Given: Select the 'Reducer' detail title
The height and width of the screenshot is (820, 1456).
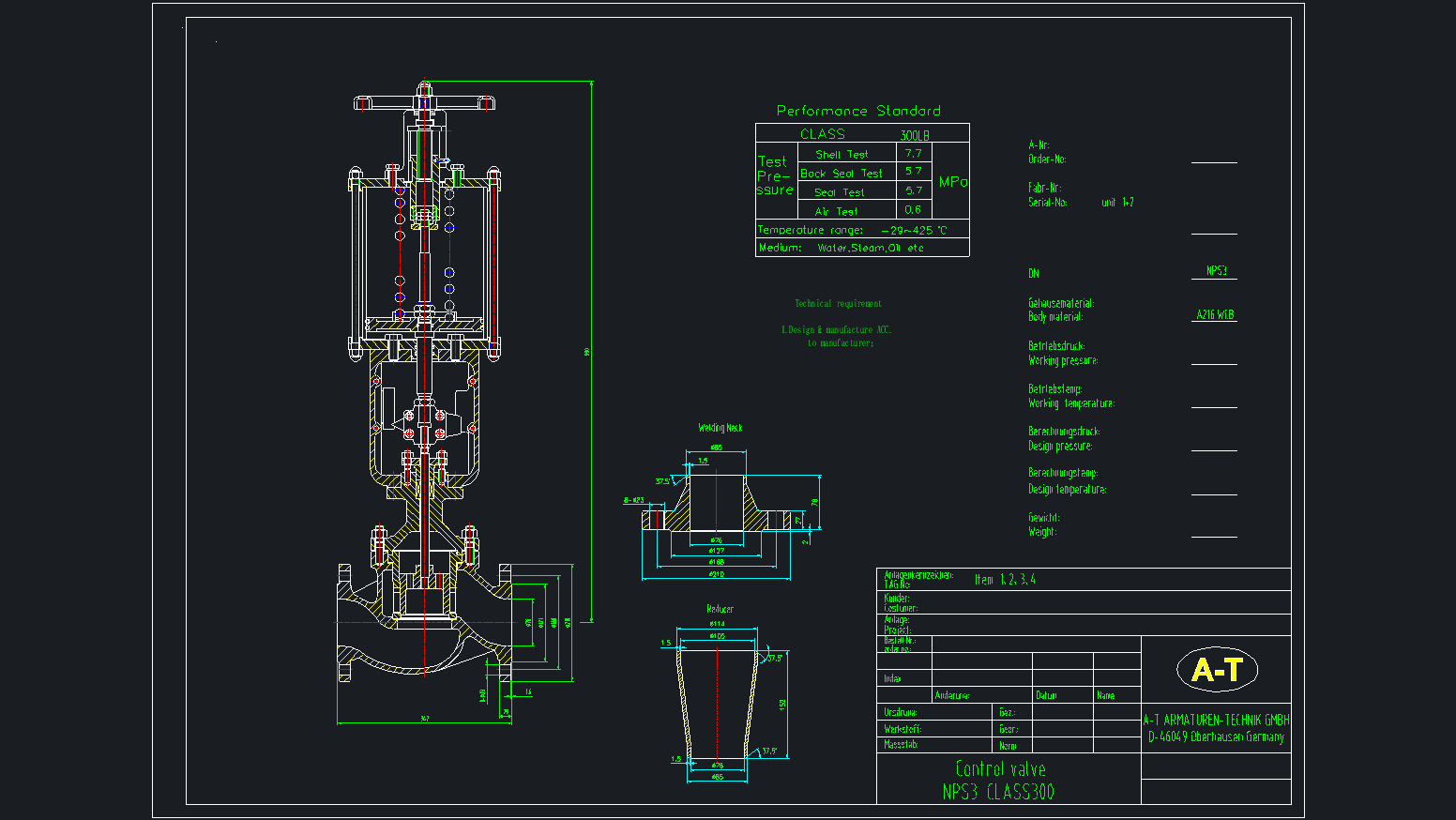Looking at the screenshot, I should 720,610.
